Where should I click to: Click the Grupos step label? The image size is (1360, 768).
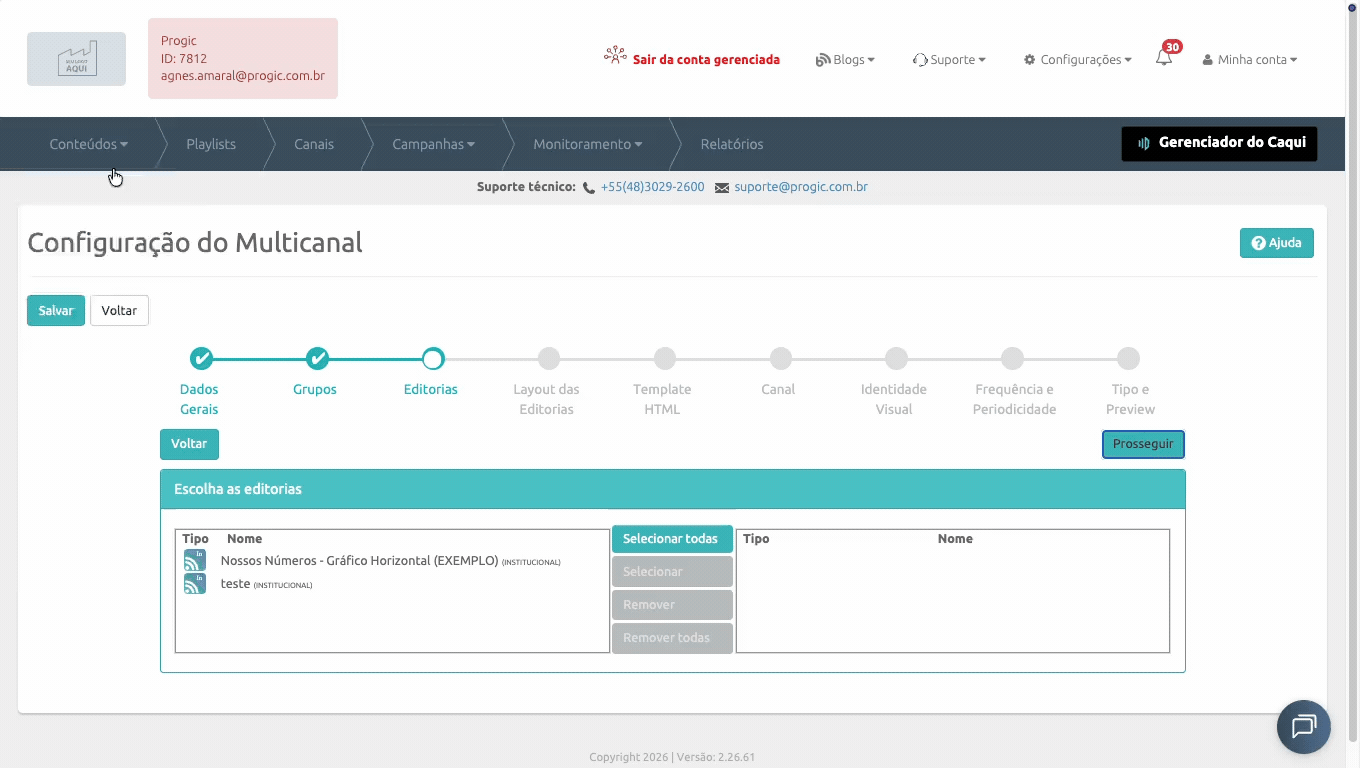[x=315, y=389]
